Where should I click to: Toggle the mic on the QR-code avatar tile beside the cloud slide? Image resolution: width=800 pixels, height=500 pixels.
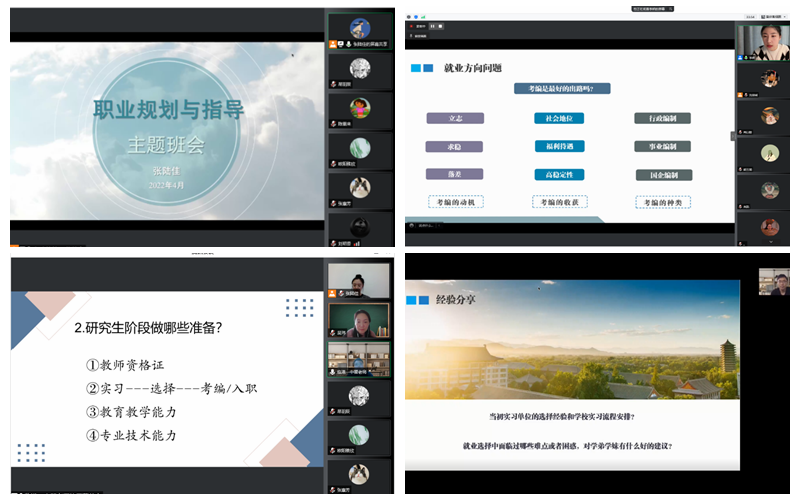tap(333, 83)
